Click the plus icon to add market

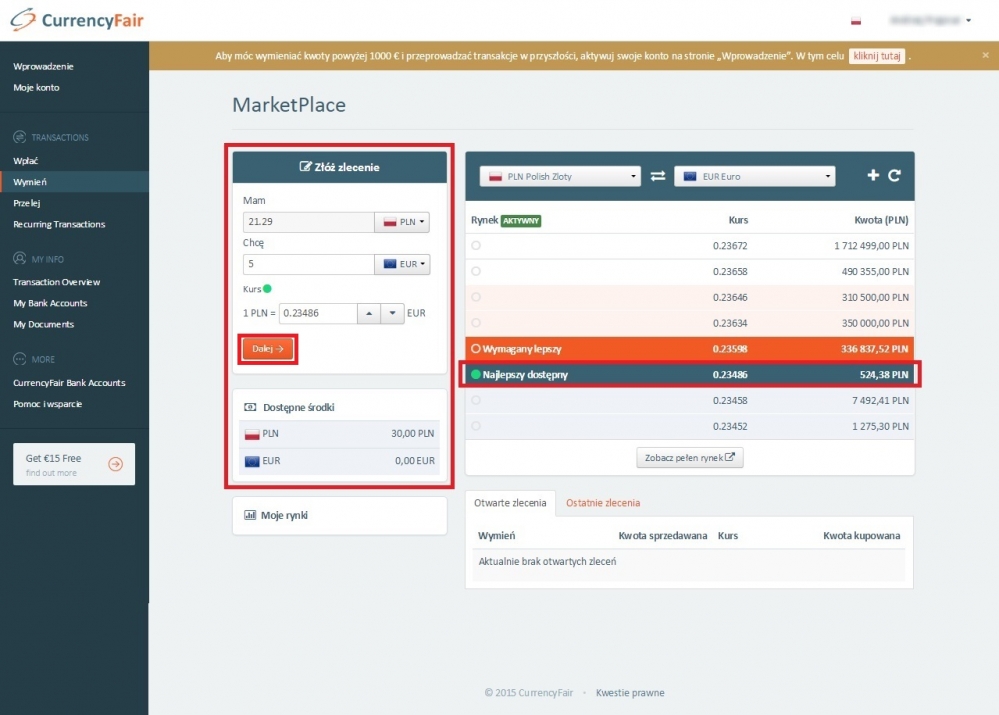tap(873, 176)
